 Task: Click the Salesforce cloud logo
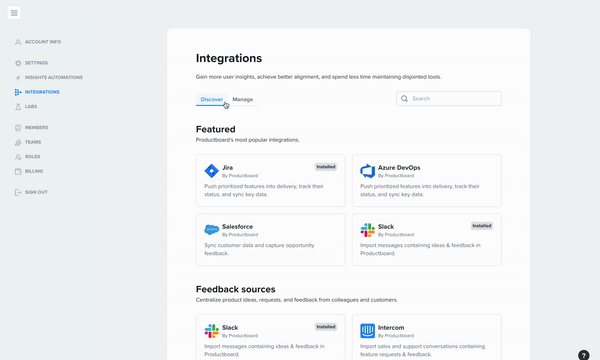[x=211, y=230]
